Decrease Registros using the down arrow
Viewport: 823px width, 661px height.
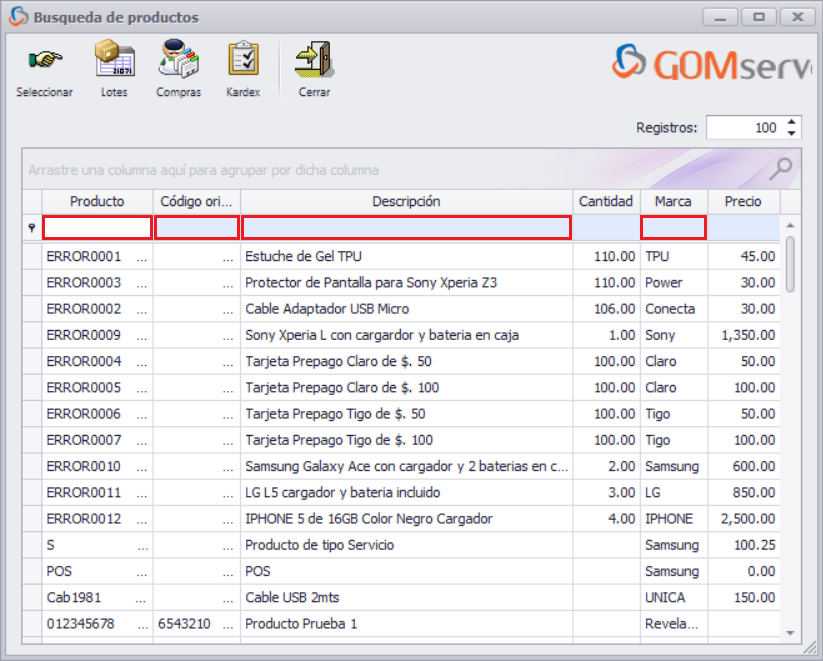[x=791, y=133]
